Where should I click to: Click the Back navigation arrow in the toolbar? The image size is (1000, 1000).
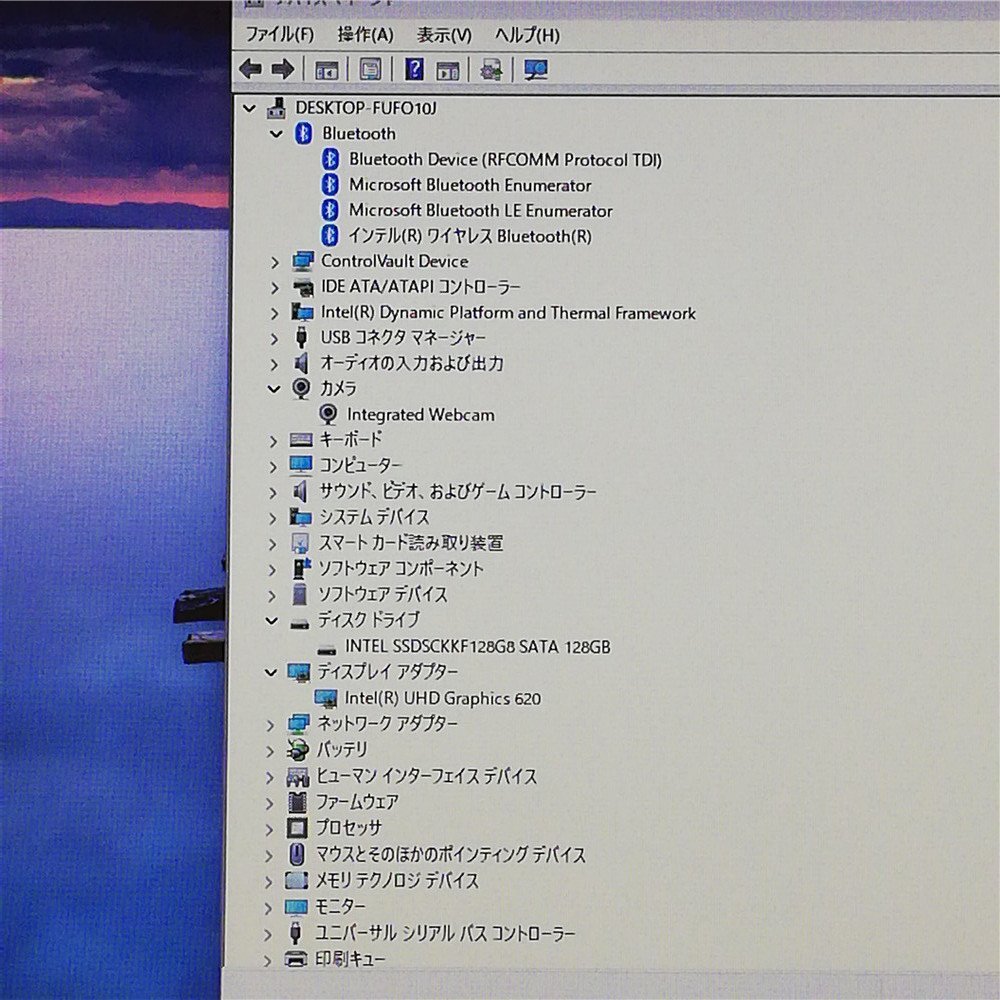(250, 68)
